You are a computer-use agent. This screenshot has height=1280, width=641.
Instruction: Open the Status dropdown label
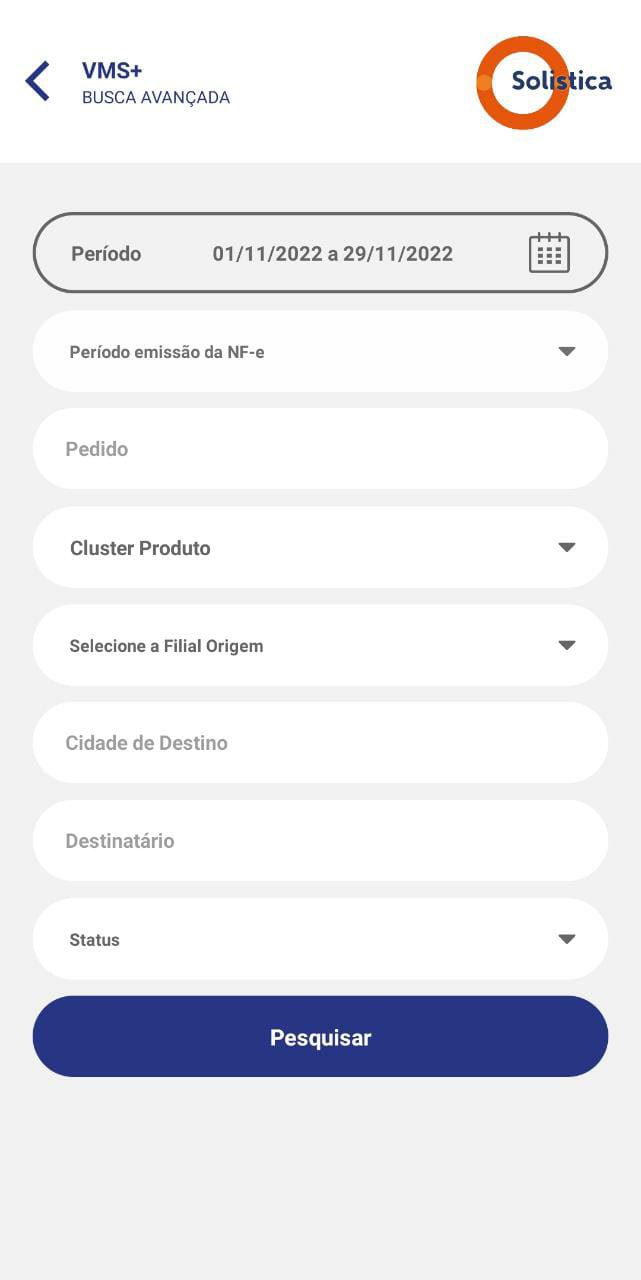pyautogui.click(x=94, y=940)
